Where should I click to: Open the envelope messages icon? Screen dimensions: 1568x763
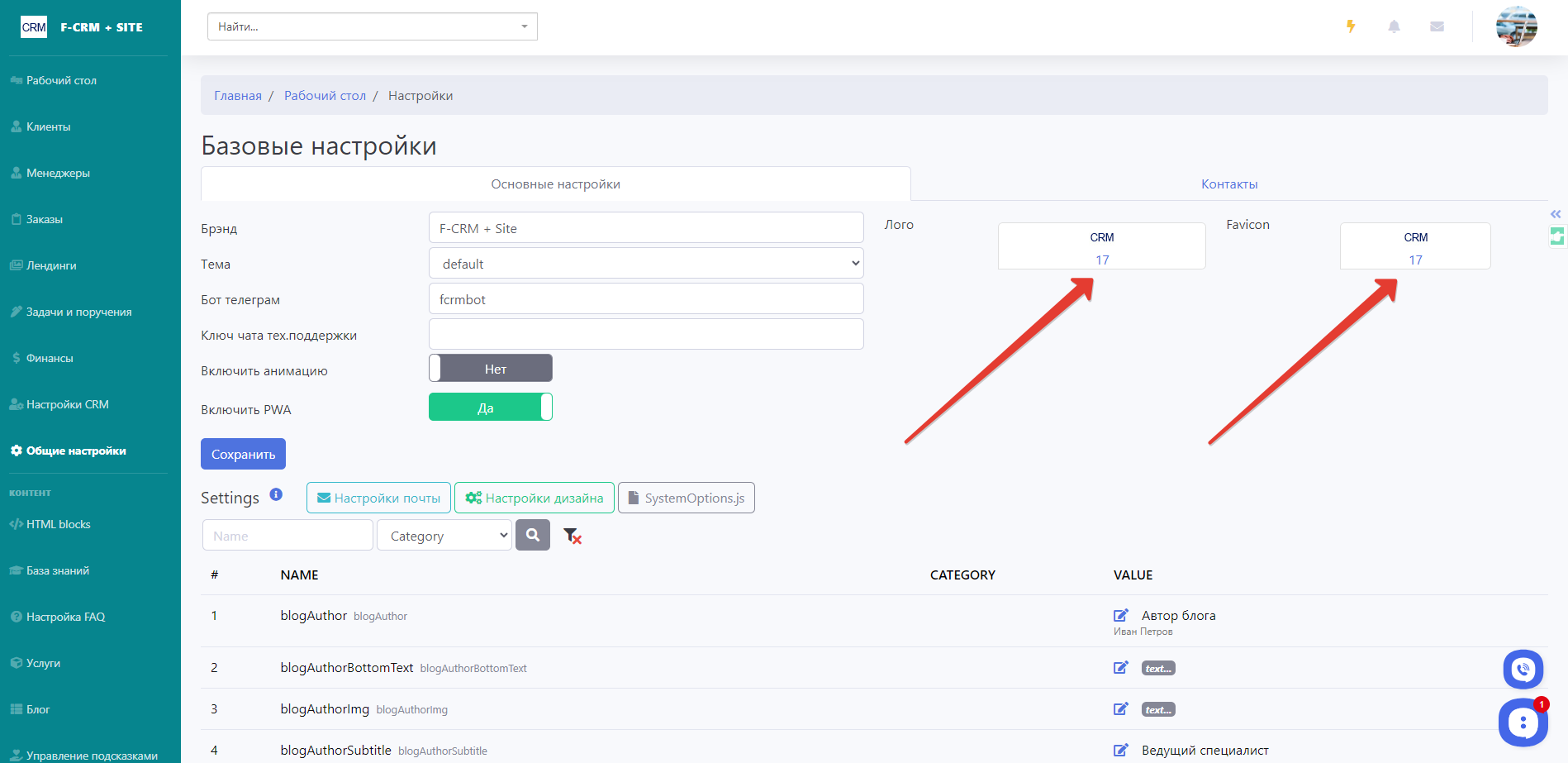tap(1437, 26)
